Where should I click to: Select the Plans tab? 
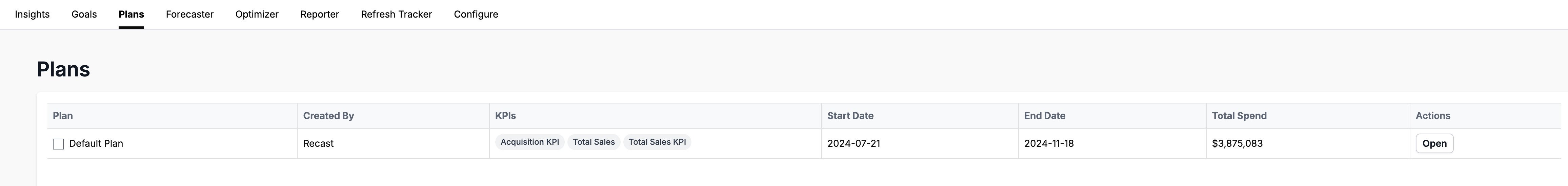(132, 14)
